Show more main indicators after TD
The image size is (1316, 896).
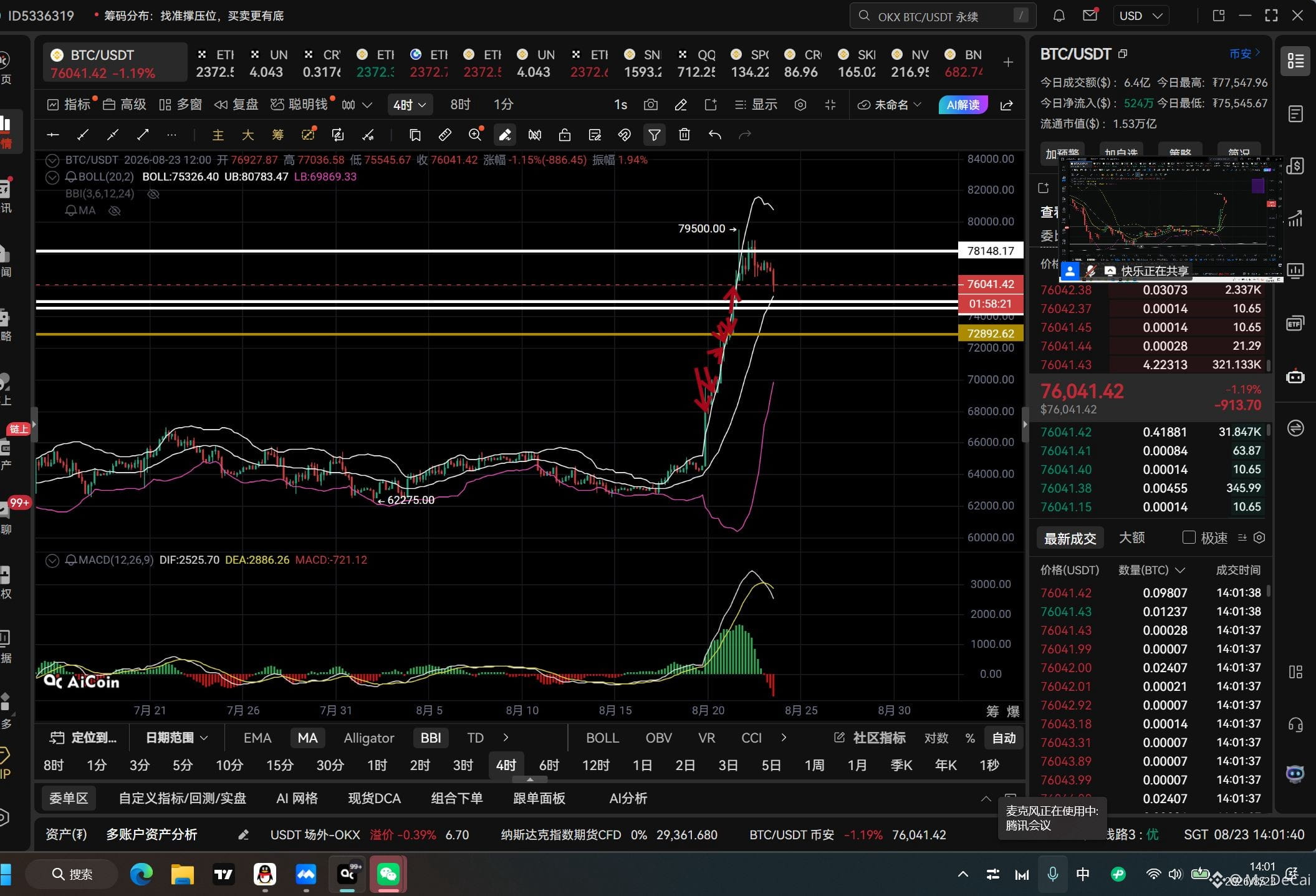click(x=506, y=738)
